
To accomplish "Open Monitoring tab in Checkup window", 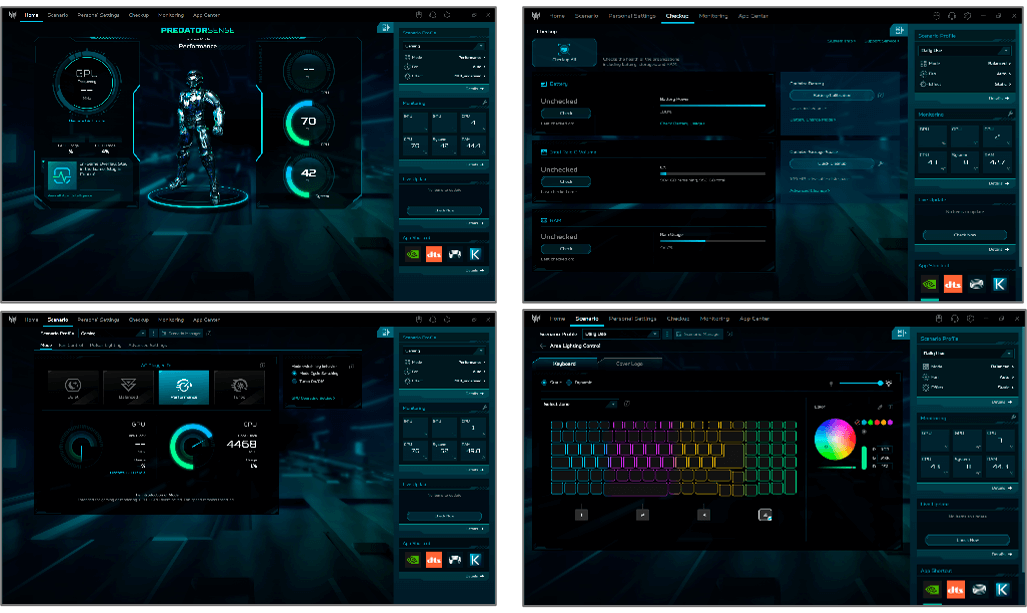I will (713, 16).
